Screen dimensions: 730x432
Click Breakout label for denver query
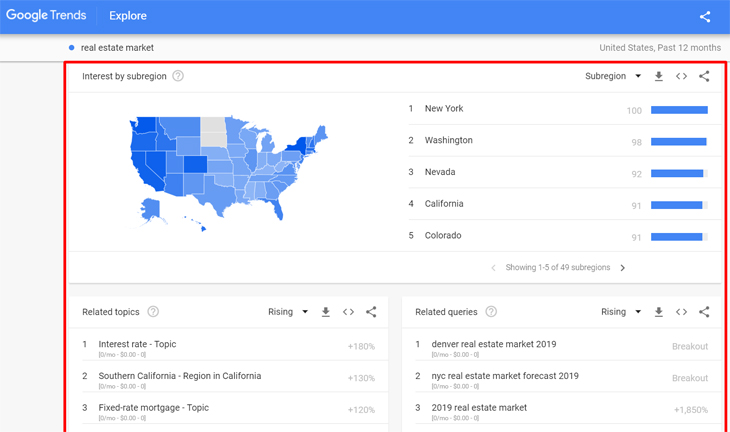point(690,346)
